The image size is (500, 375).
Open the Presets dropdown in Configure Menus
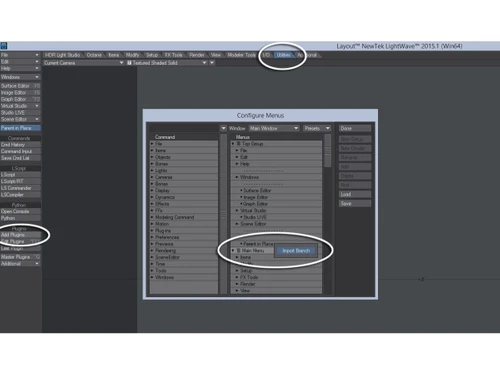point(317,128)
